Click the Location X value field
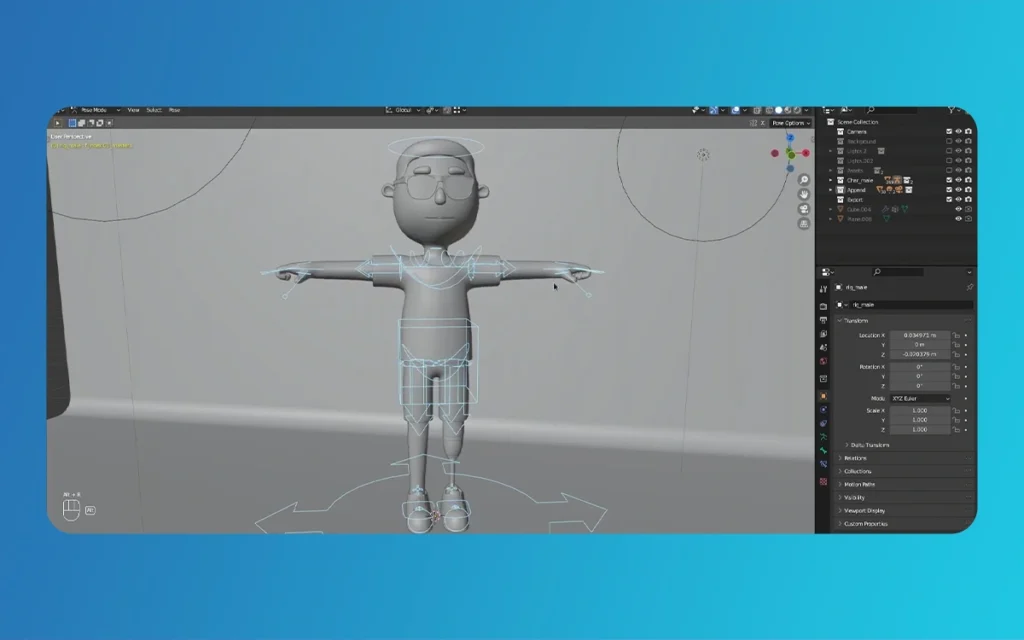The height and width of the screenshot is (640, 1024). coord(919,335)
